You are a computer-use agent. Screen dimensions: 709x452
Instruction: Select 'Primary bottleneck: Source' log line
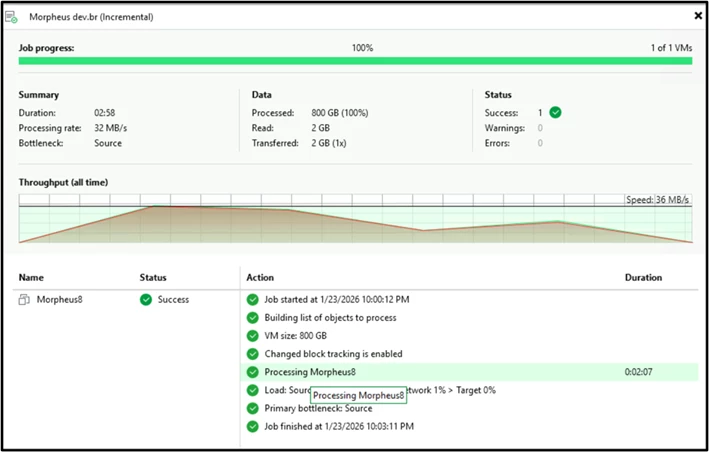tap(318, 408)
